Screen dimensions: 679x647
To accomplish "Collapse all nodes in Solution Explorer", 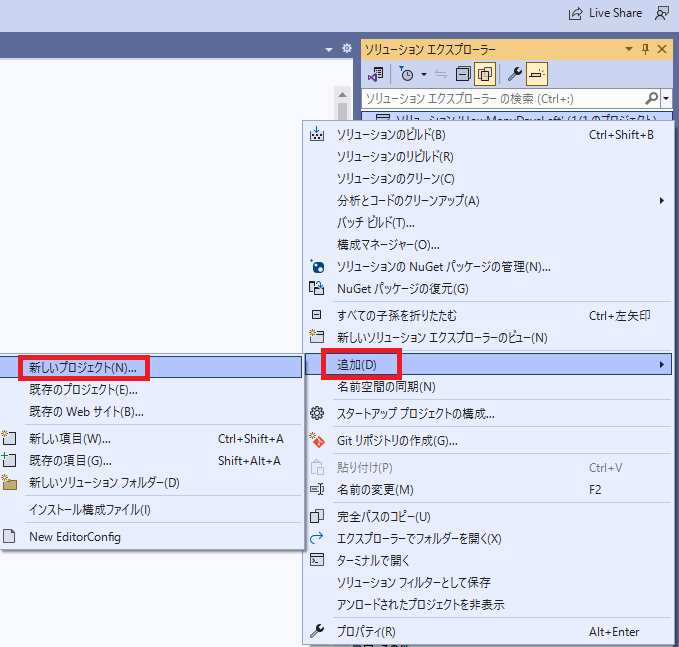I will (x=463, y=74).
